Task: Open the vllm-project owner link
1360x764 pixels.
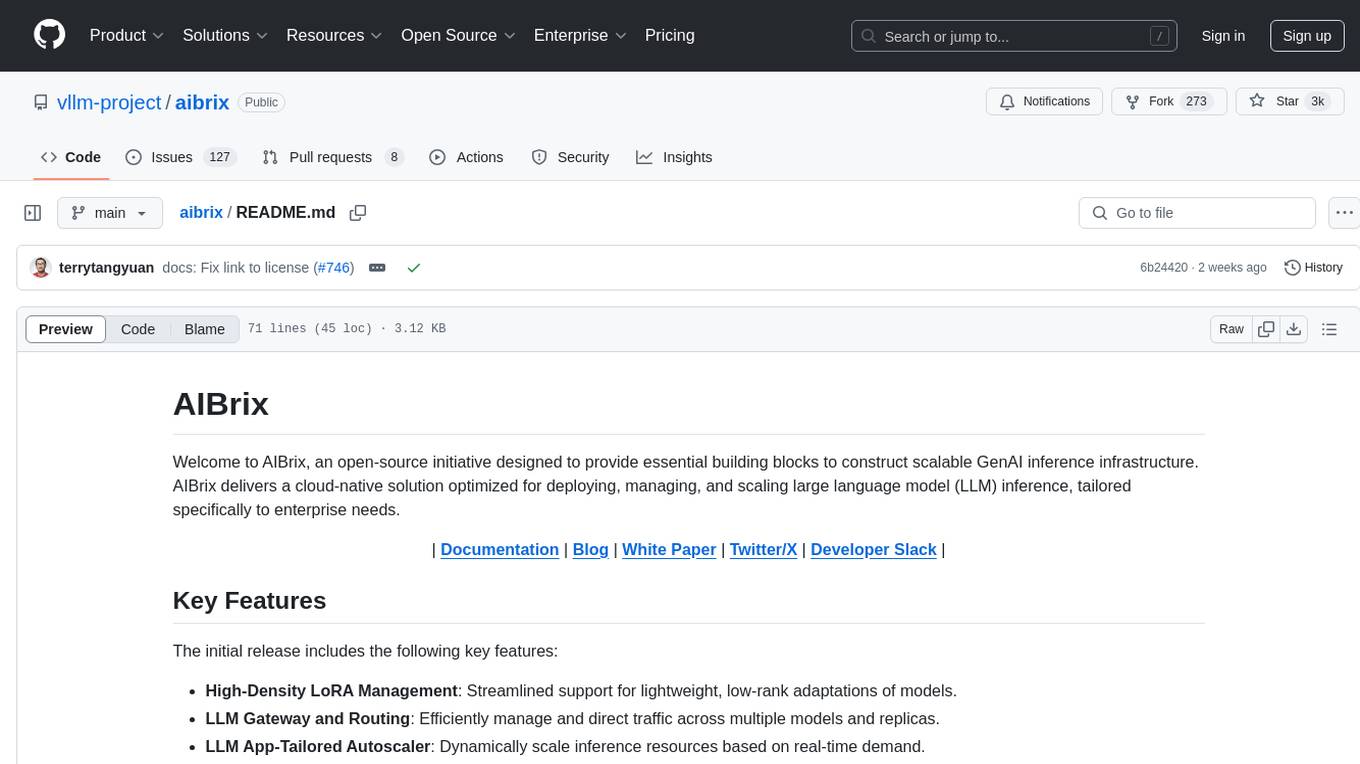Action: (x=109, y=102)
